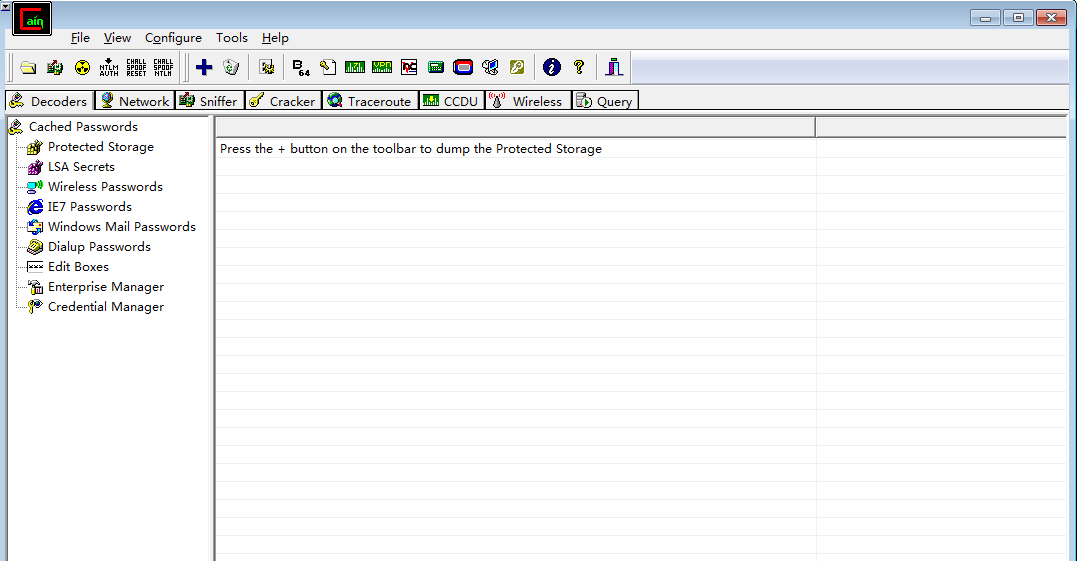Viewport: 1077px width, 561px height.
Task: Open the Tools menu
Action: 231,38
